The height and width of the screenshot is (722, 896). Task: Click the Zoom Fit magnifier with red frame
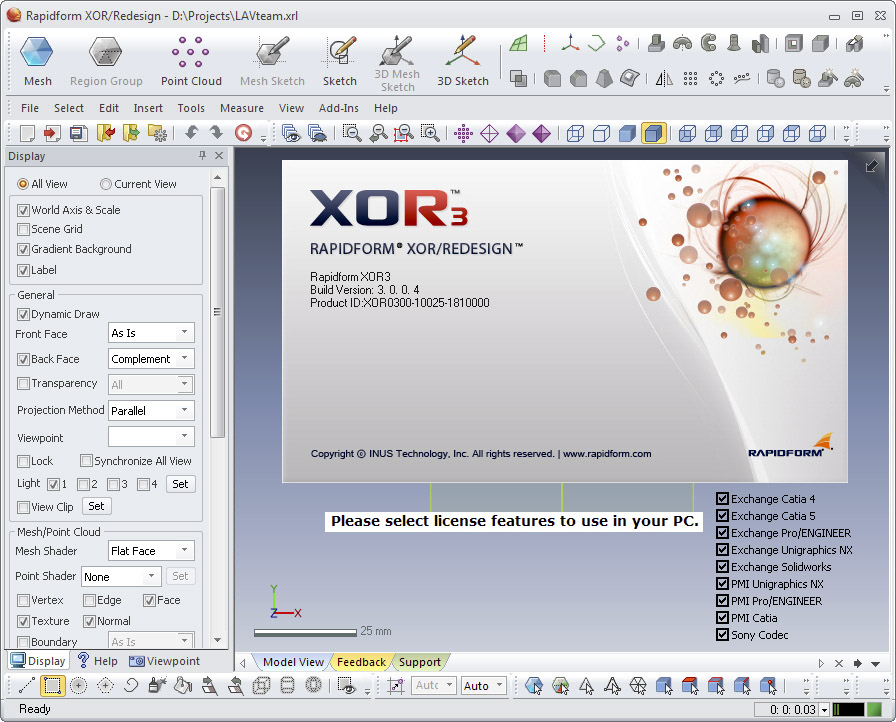[403, 133]
